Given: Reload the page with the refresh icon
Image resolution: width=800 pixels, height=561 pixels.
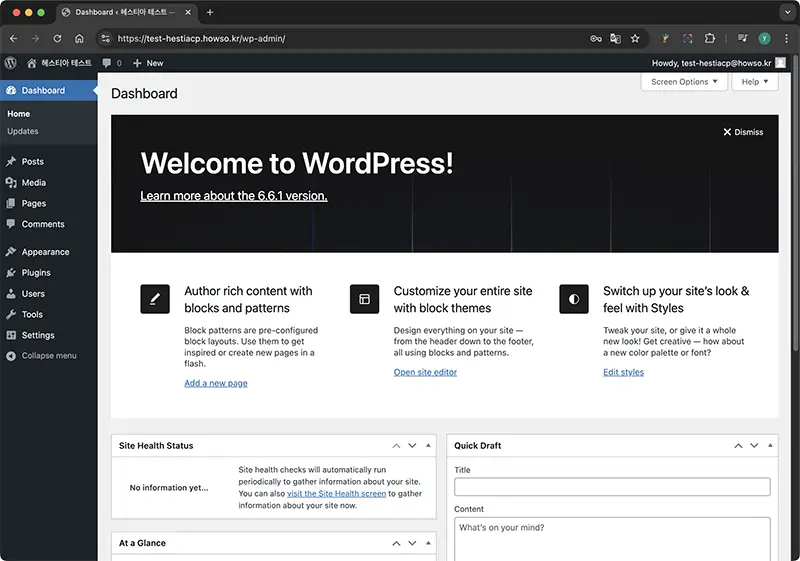Looking at the screenshot, I should [x=57, y=38].
